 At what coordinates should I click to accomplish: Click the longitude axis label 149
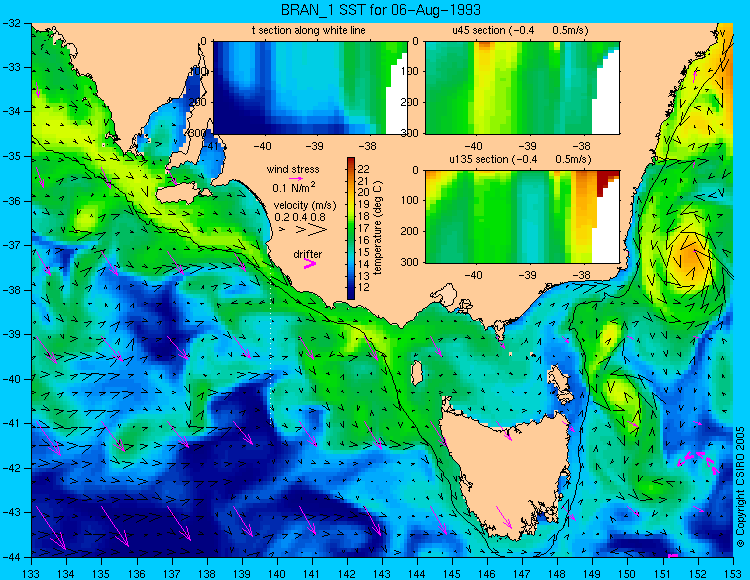tap(593, 572)
